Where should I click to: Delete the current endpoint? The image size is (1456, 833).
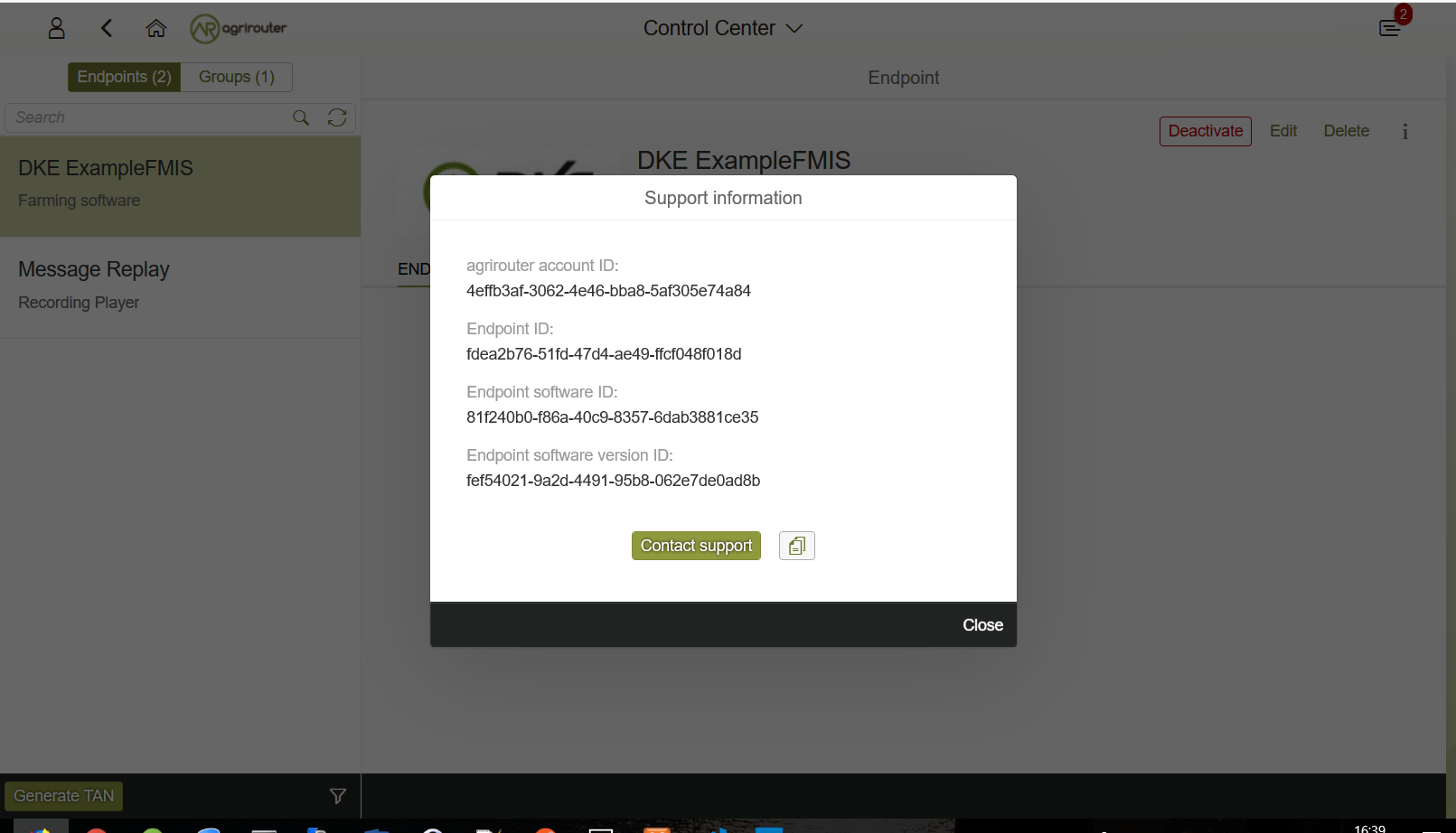1346,131
